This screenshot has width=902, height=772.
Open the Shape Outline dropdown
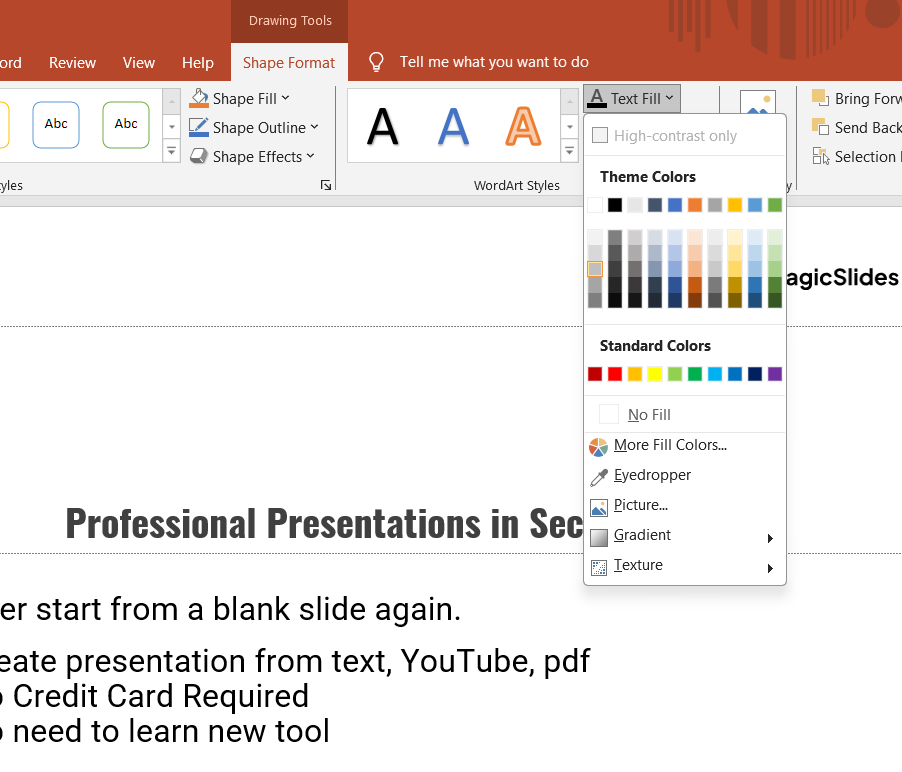coord(254,127)
